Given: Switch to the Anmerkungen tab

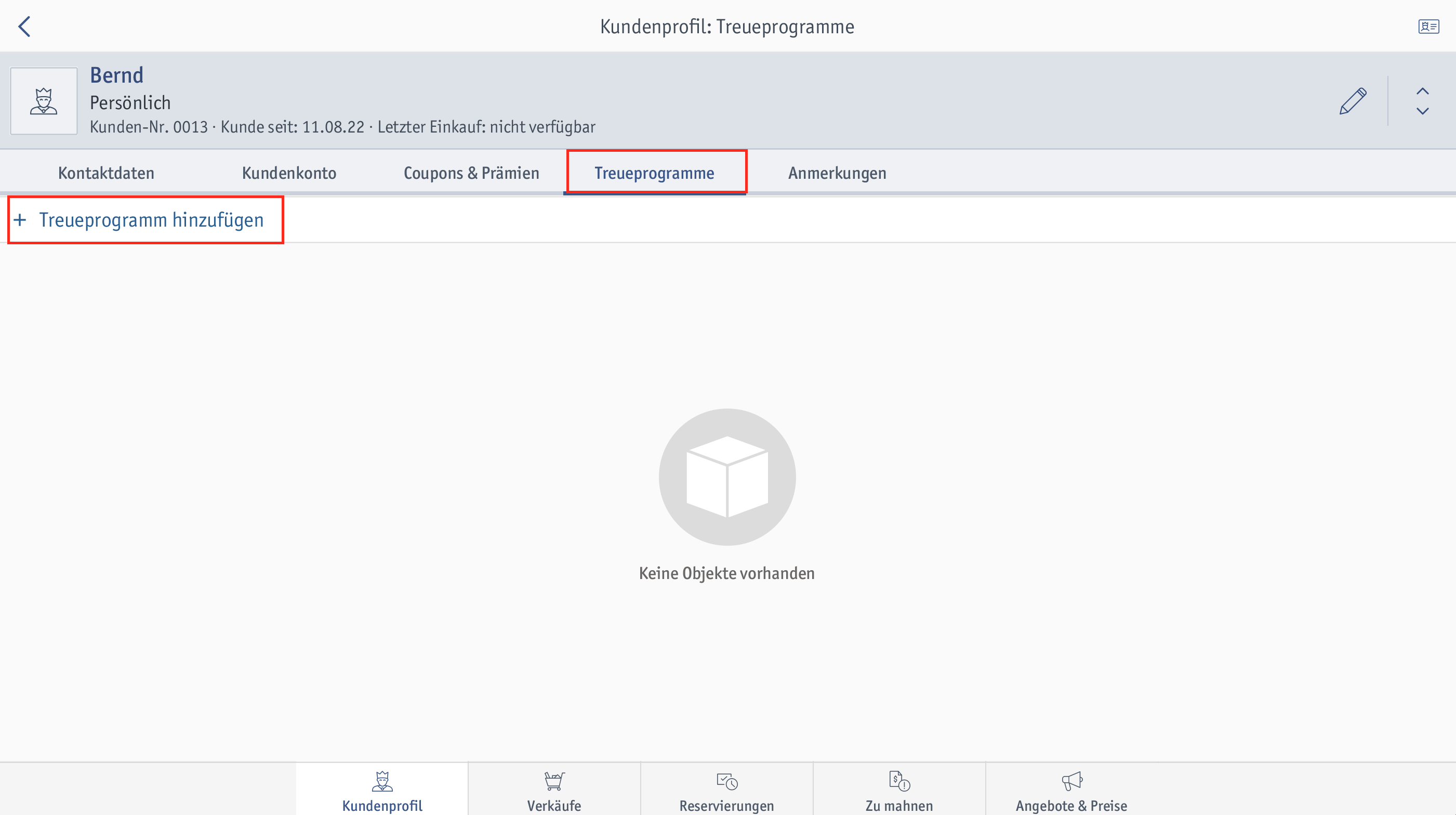Looking at the screenshot, I should [x=837, y=173].
